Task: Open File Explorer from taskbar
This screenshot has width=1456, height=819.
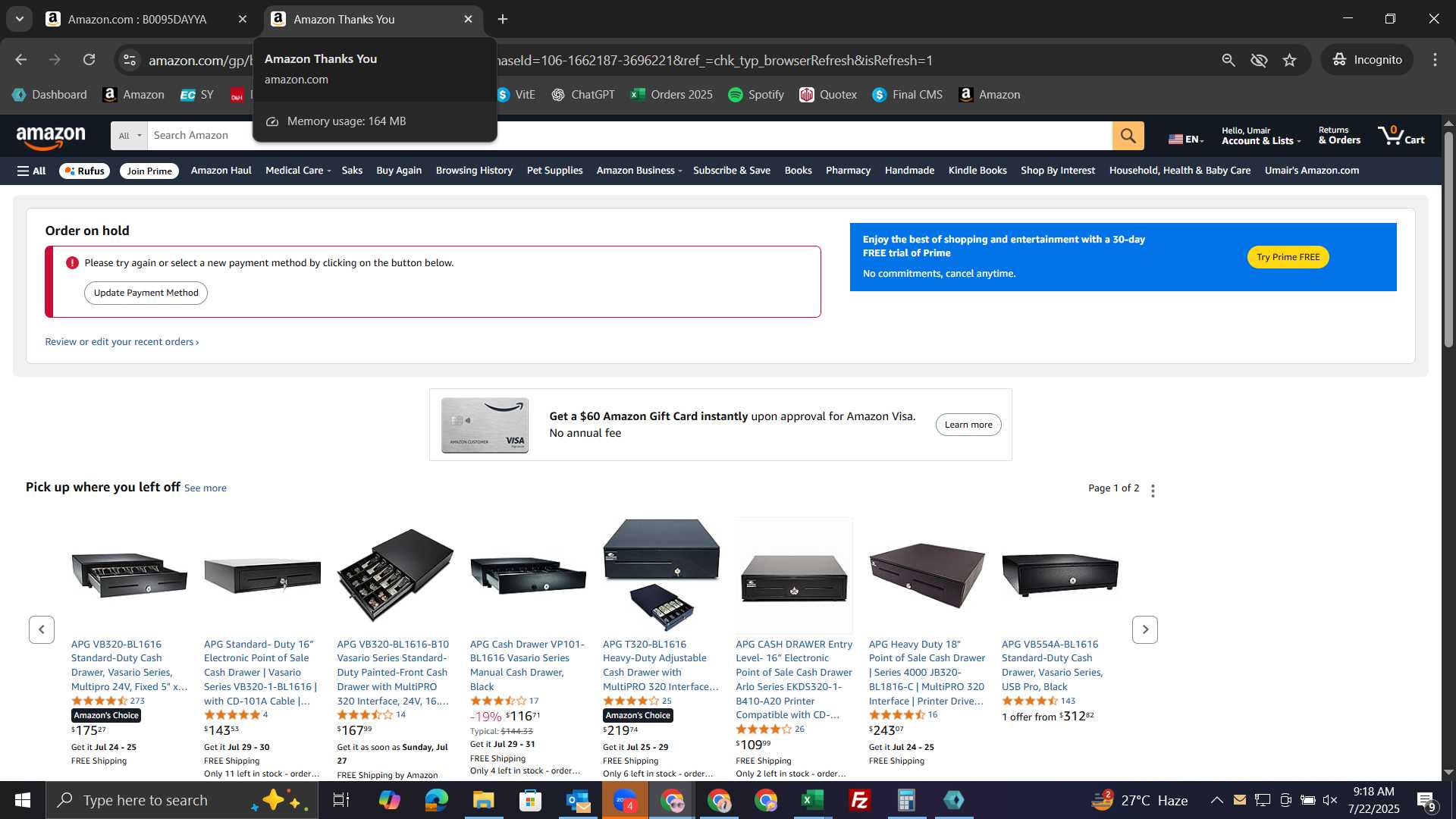Action: point(483,800)
